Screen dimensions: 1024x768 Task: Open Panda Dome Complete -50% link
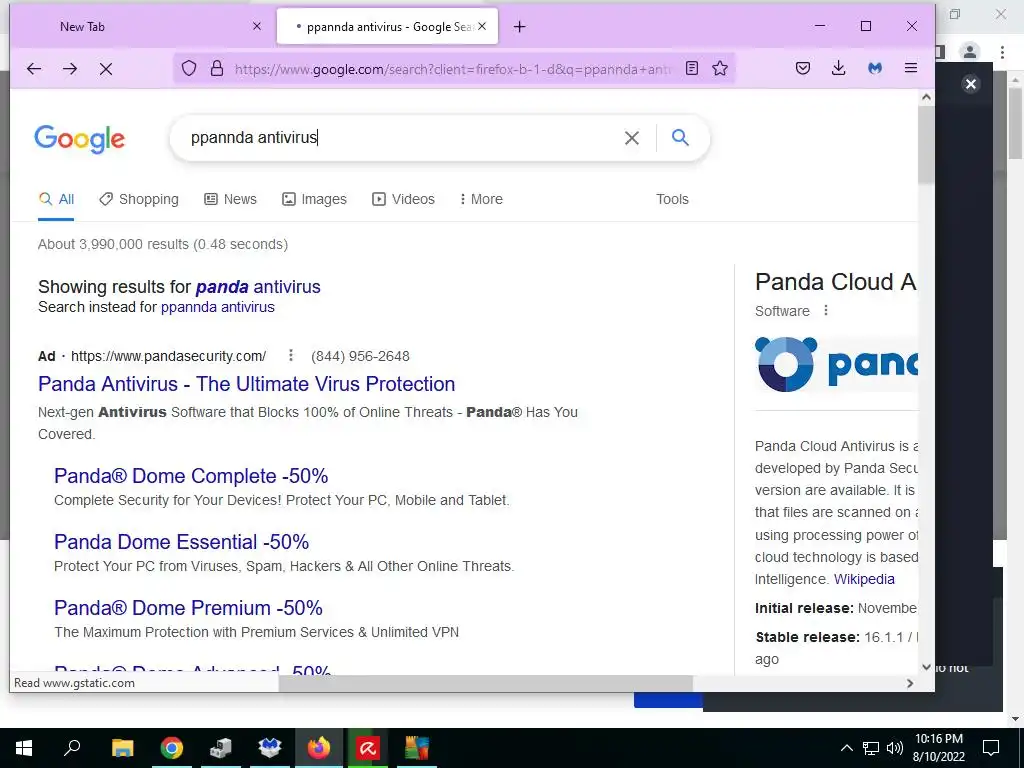coord(191,476)
